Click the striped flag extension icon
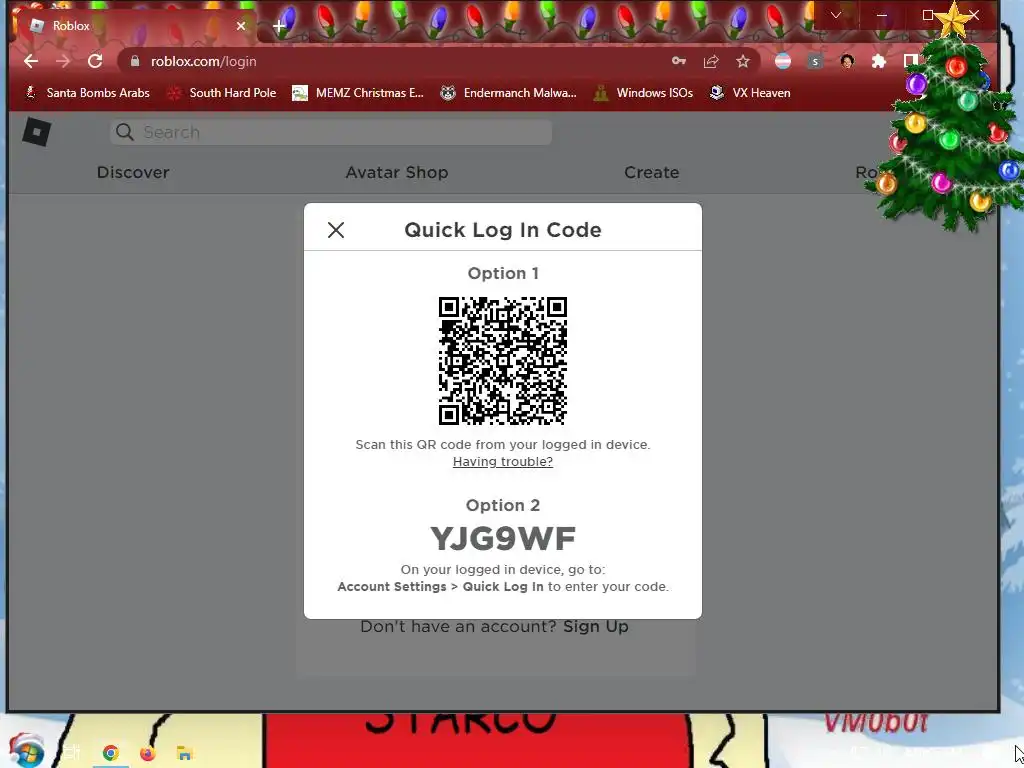 coord(783,61)
